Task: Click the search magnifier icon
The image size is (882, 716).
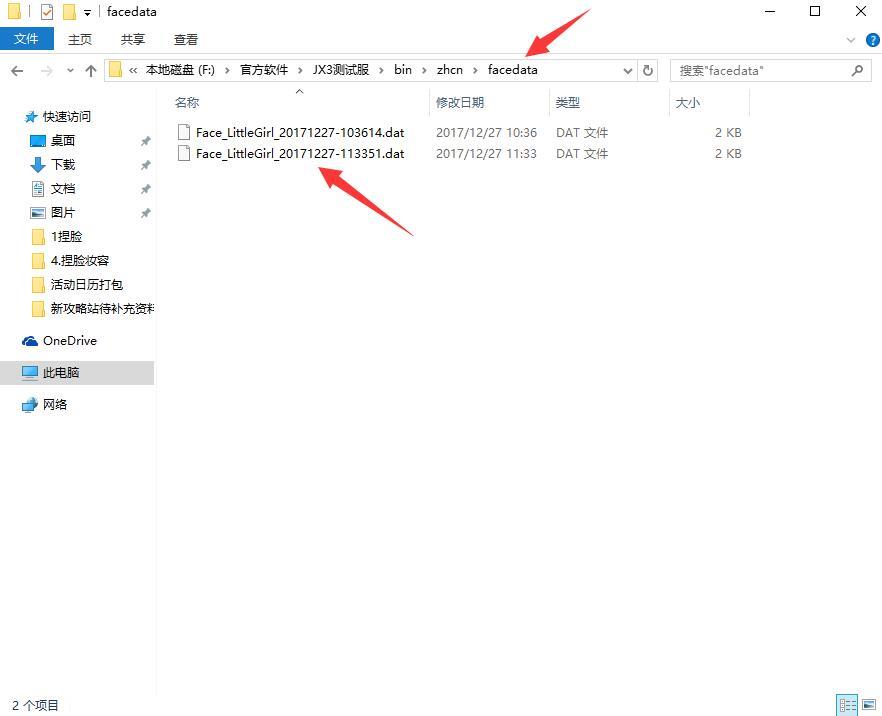Action: click(857, 70)
